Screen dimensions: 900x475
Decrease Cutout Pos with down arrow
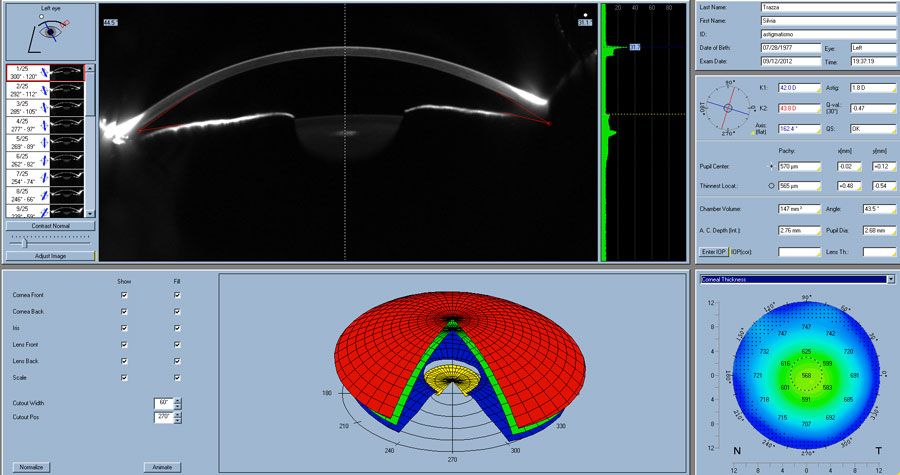pyautogui.click(x=178, y=418)
